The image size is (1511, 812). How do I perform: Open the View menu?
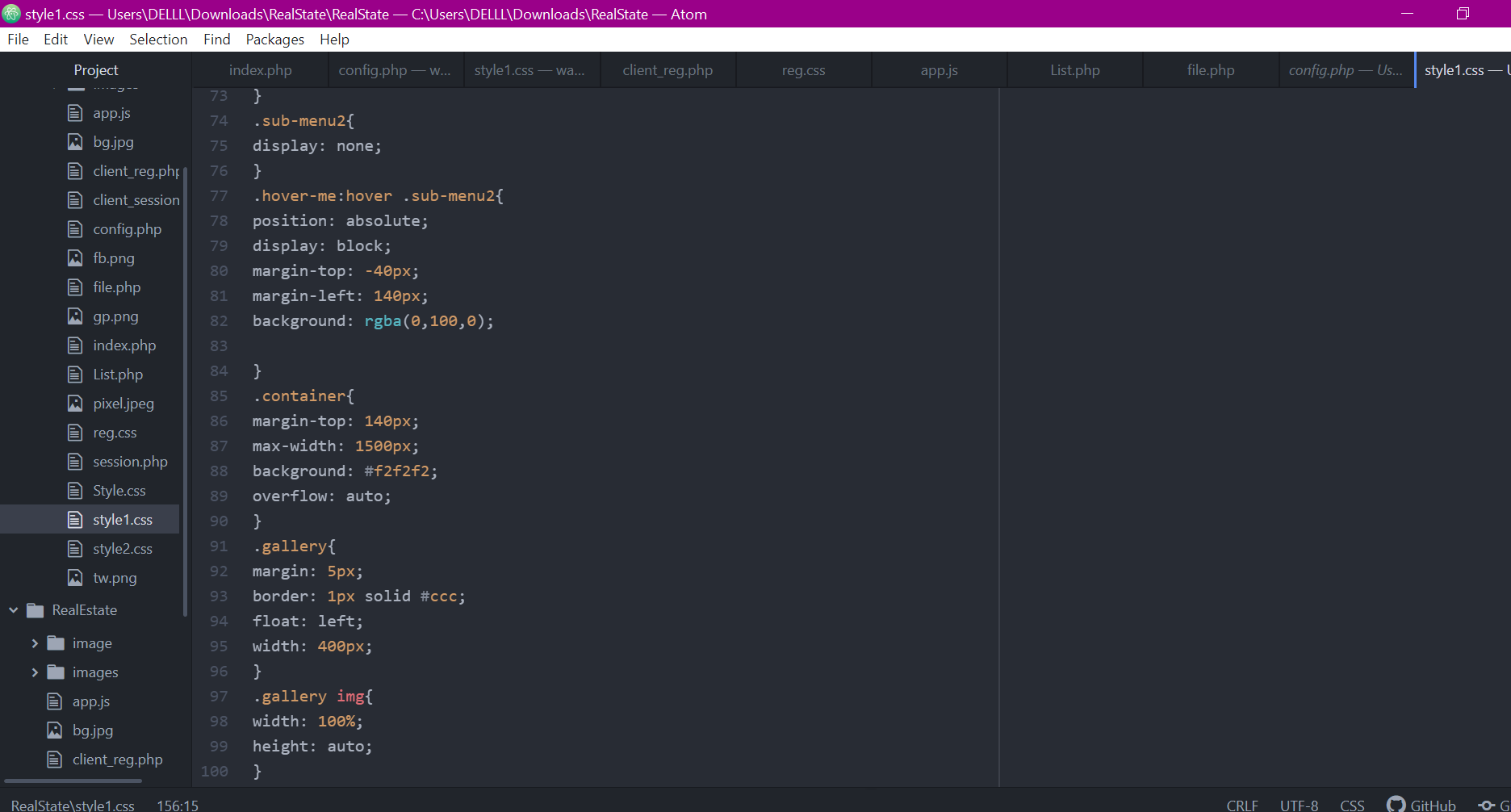point(98,40)
